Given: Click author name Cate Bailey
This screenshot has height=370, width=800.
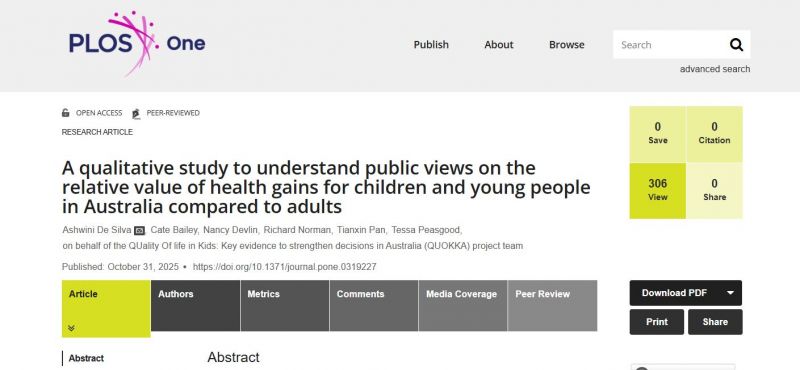Looking at the screenshot, I should coord(174,230).
